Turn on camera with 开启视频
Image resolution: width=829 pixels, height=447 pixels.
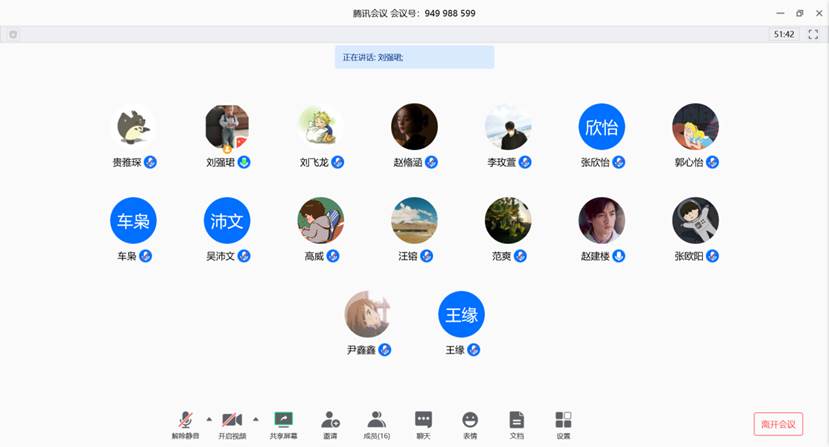pos(232,423)
